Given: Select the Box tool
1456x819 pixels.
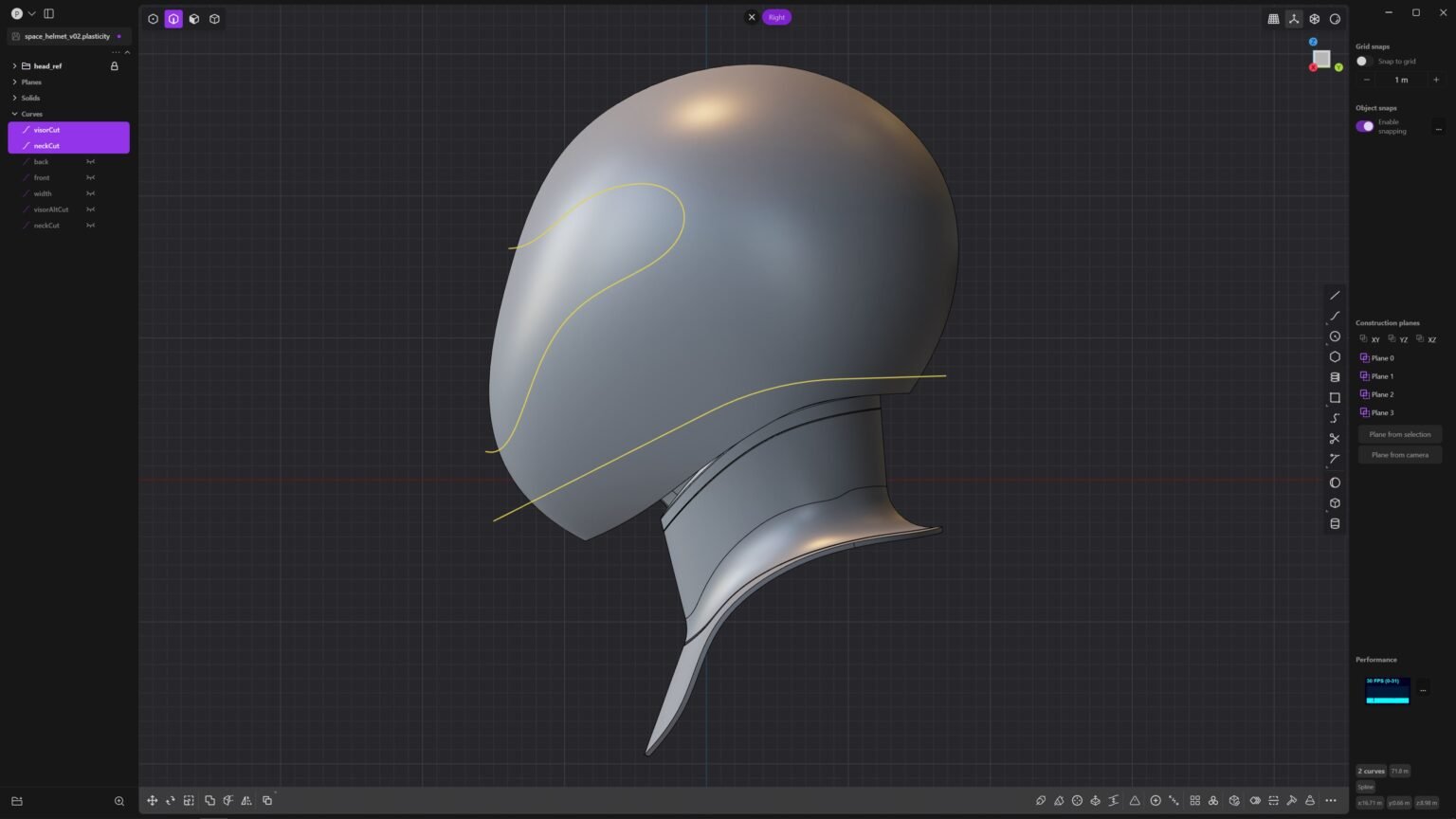Looking at the screenshot, I should tap(1335, 503).
